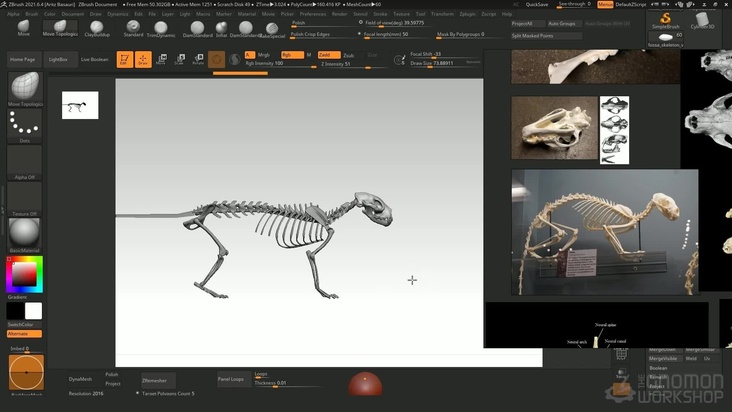Open the Render menu
Viewport: 732px width, 412px height.
(x=339, y=14)
